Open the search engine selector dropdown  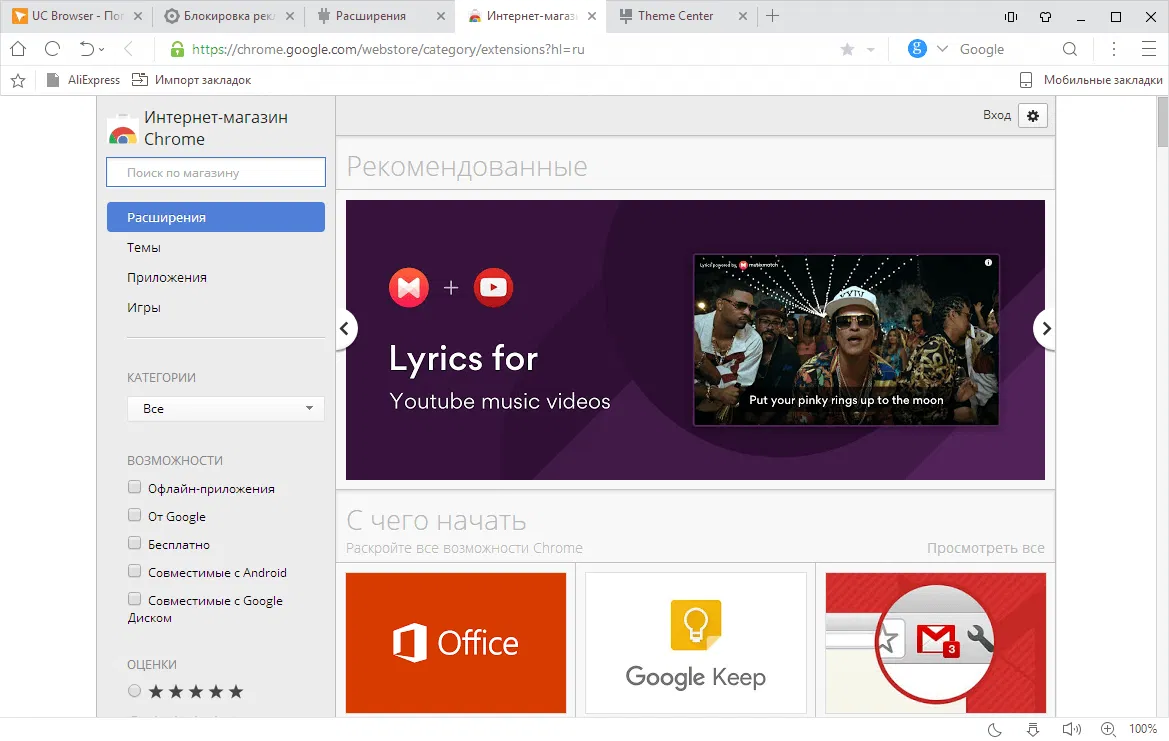tap(944, 49)
